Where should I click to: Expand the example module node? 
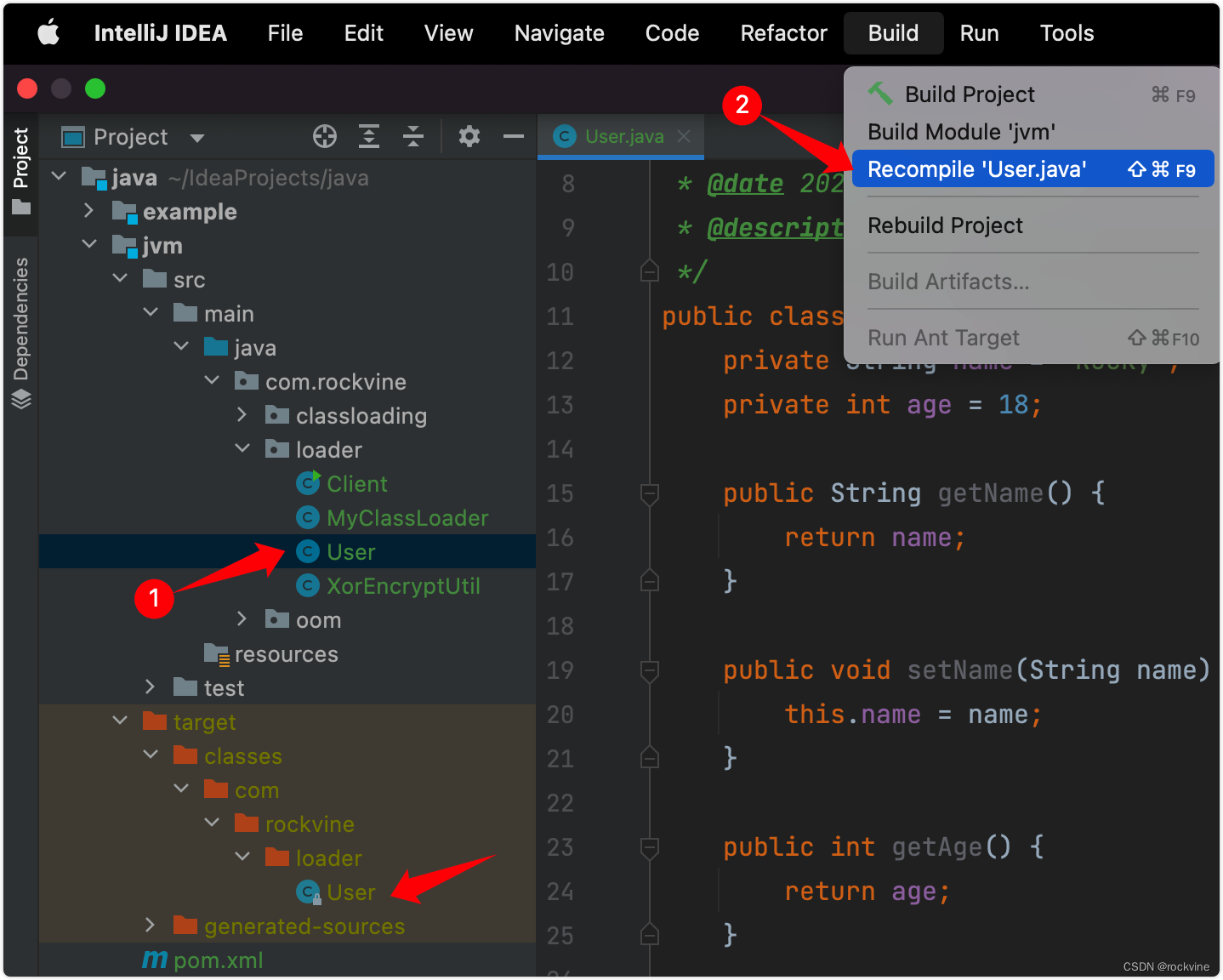pyautogui.click(x=89, y=210)
